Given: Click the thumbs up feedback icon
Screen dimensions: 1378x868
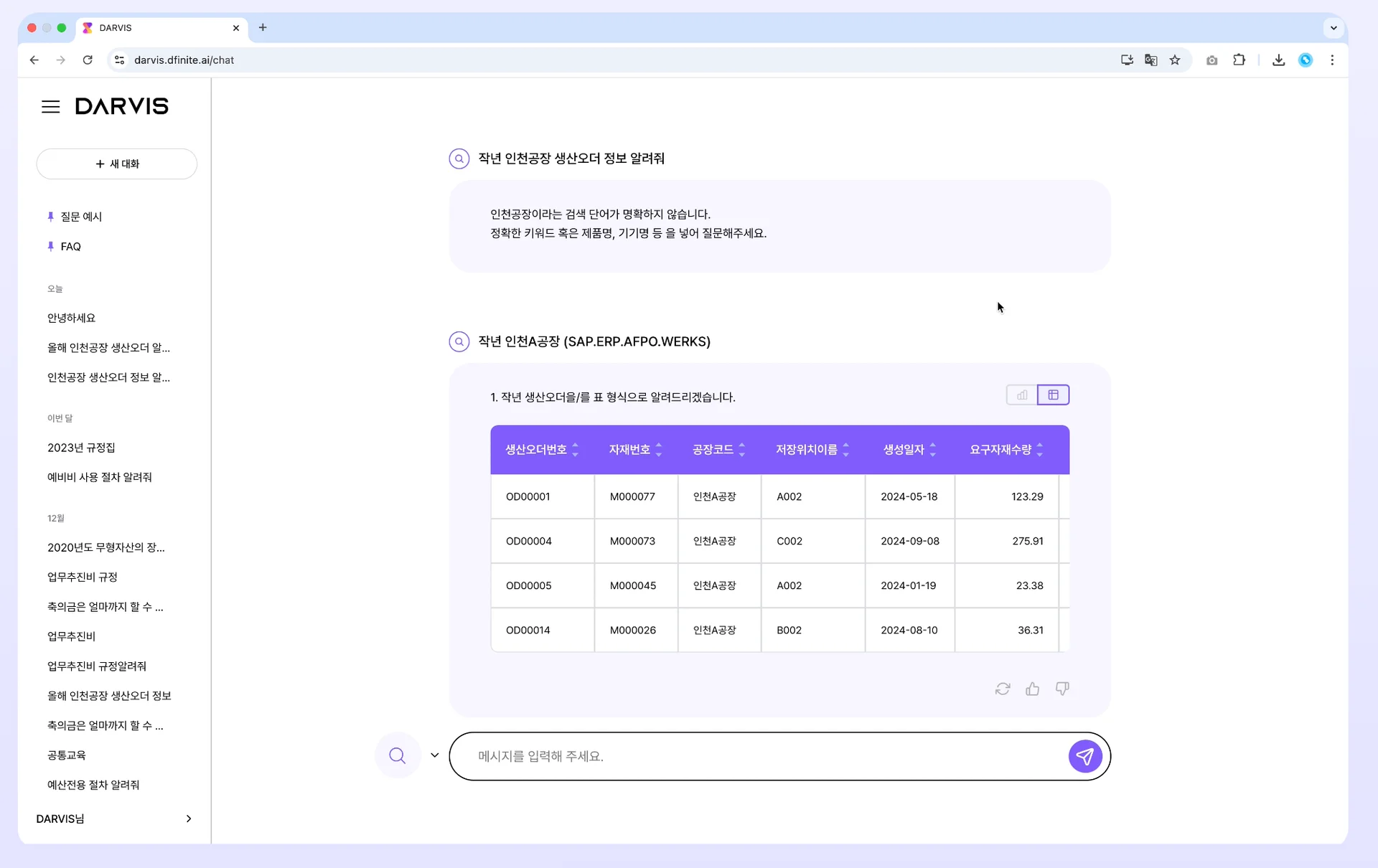Looking at the screenshot, I should pyautogui.click(x=1032, y=689).
